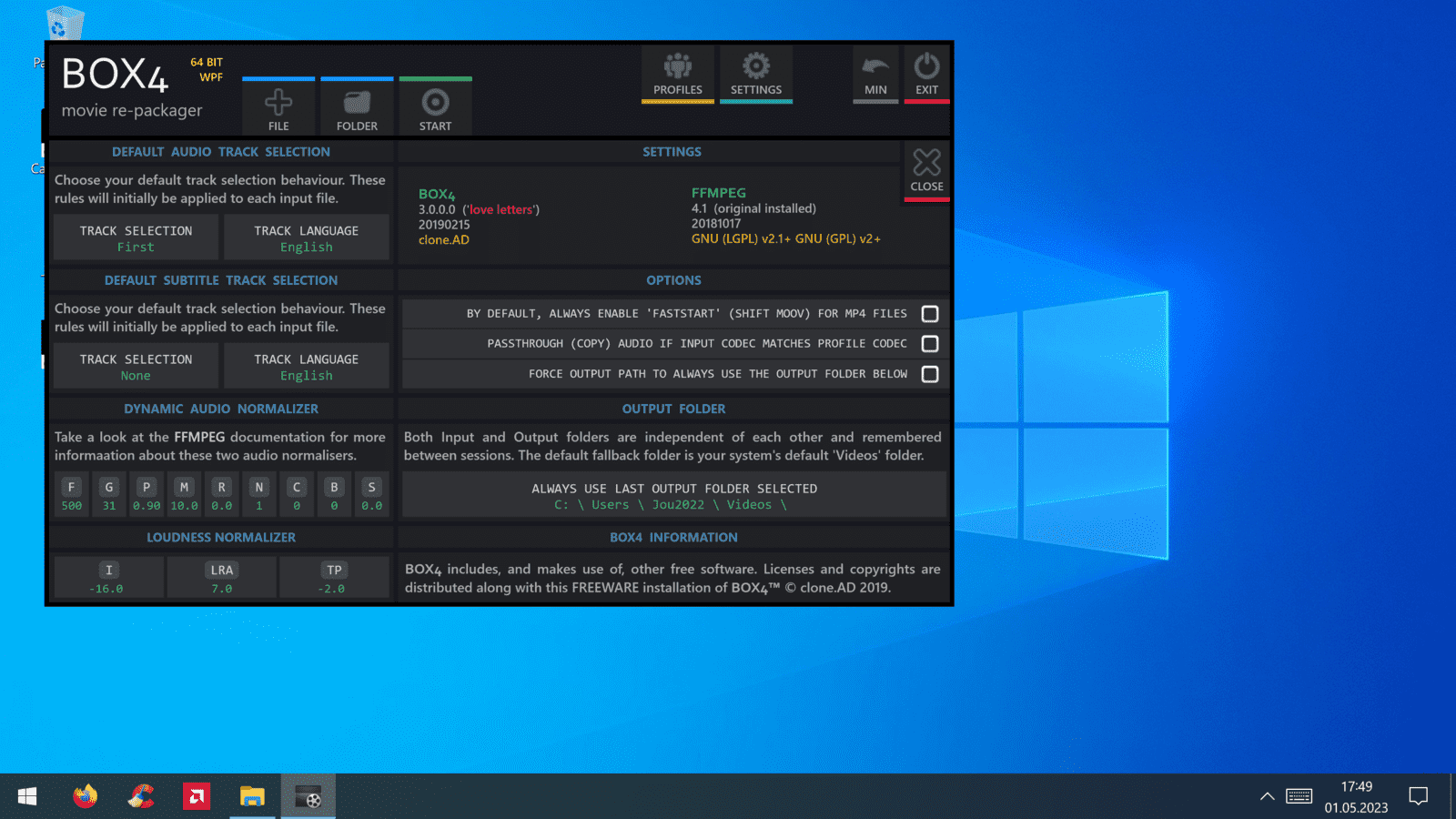Viewport: 1456px width, 819px height.
Task: Select the F 500 normalizer parameter
Action: pos(72,495)
